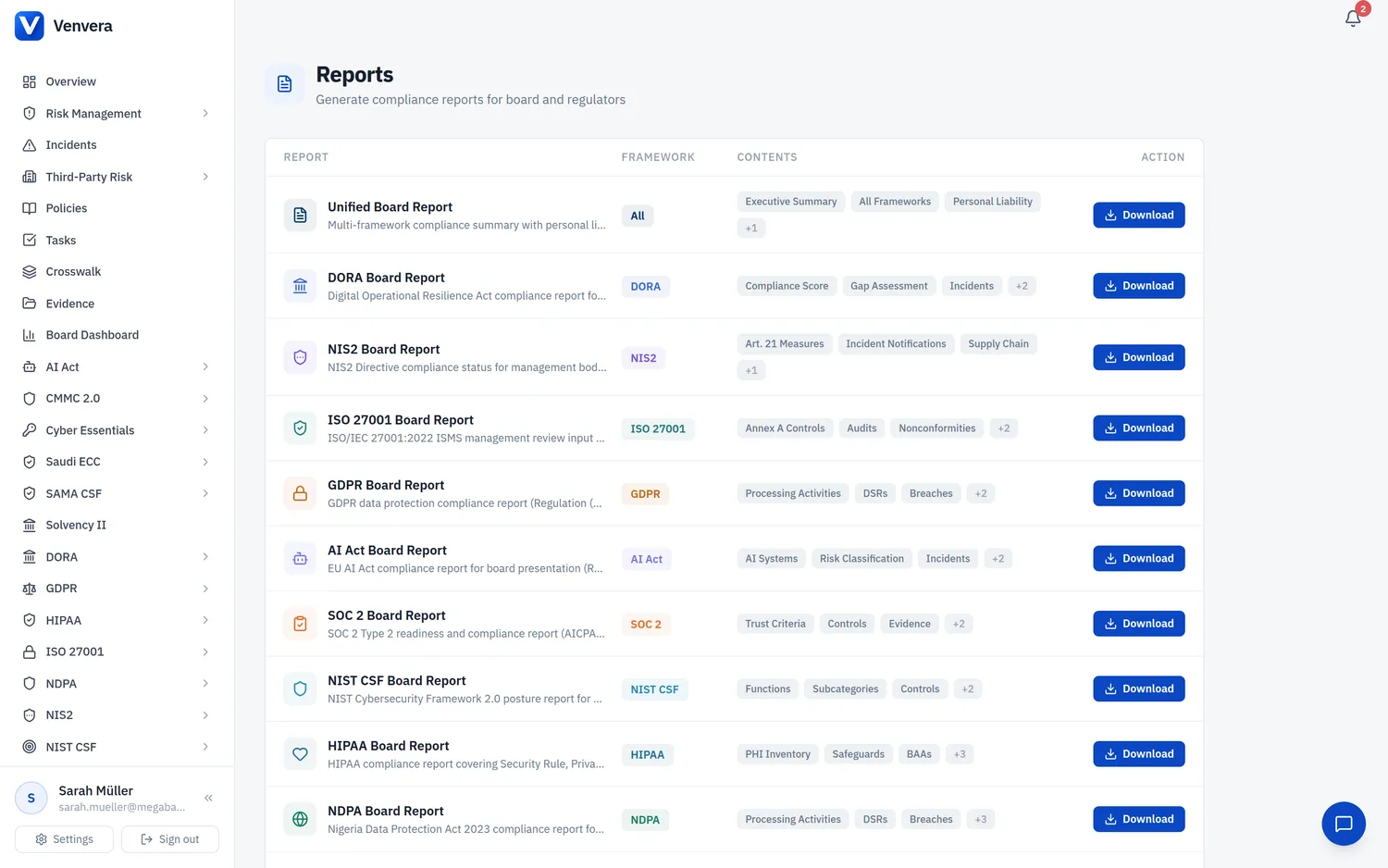Click the Policies book icon in sidebar
Screen dimensions: 1388x868
(x=30, y=208)
